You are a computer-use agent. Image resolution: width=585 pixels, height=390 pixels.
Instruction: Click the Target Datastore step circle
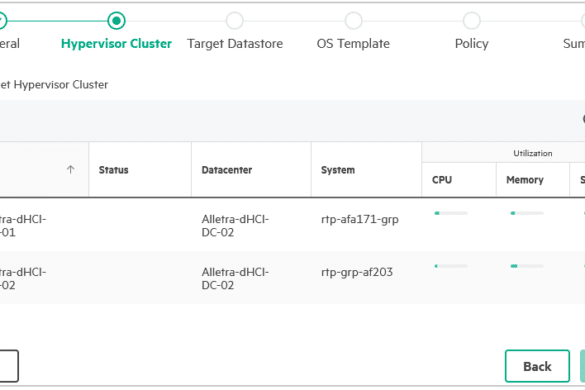(235, 21)
